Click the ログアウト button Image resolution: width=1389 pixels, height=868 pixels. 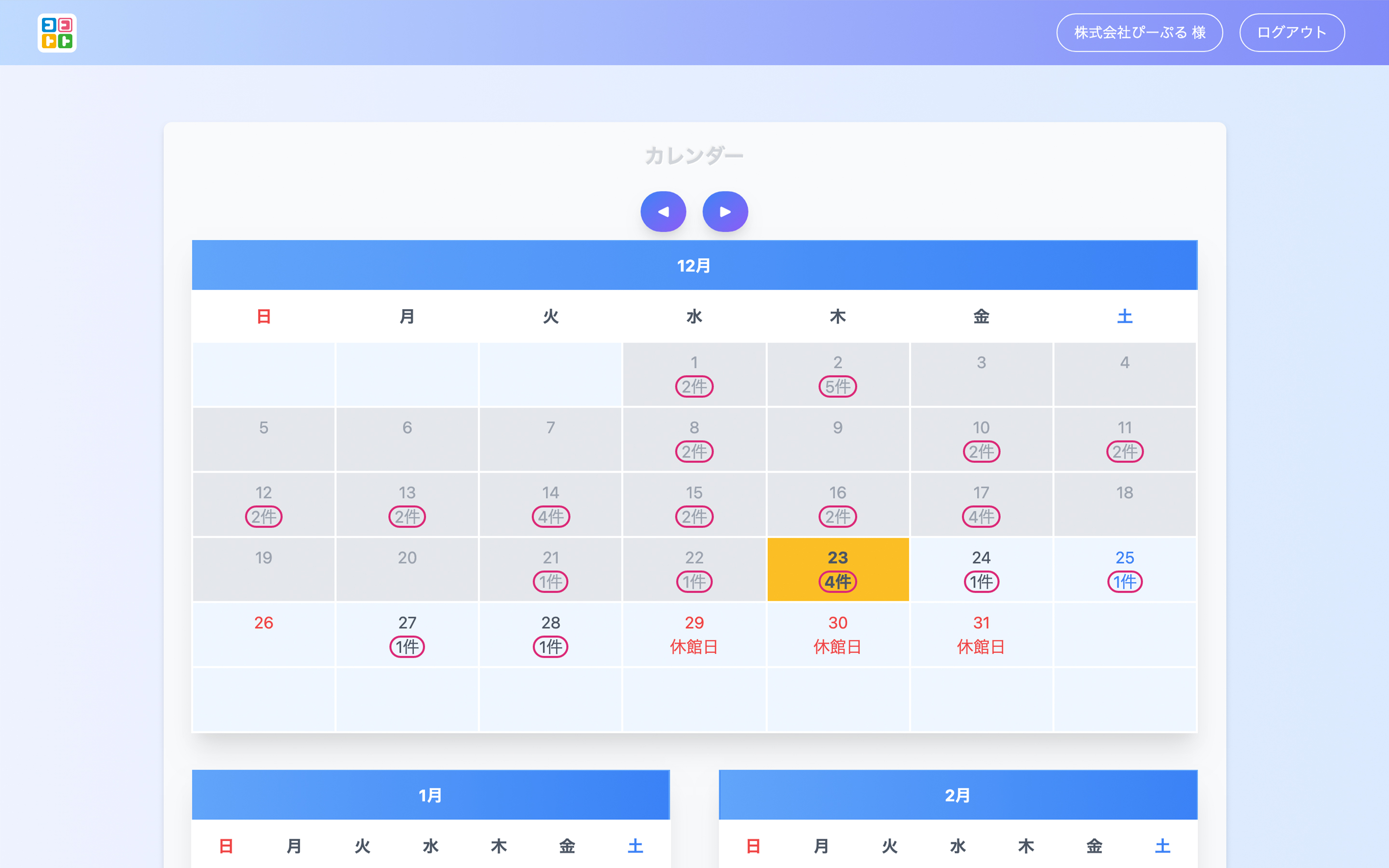pos(1292,33)
